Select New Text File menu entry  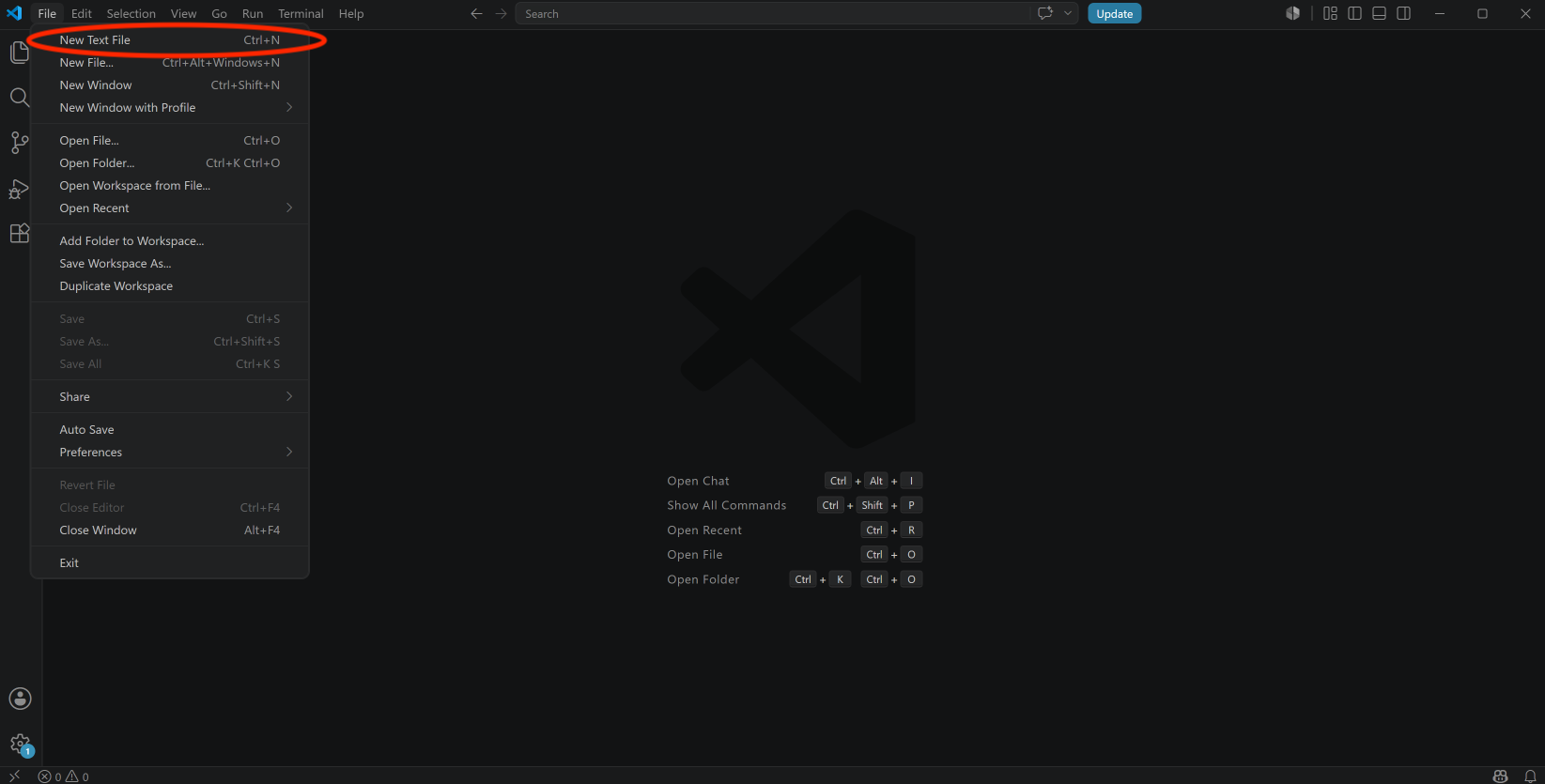[x=170, y=40]
